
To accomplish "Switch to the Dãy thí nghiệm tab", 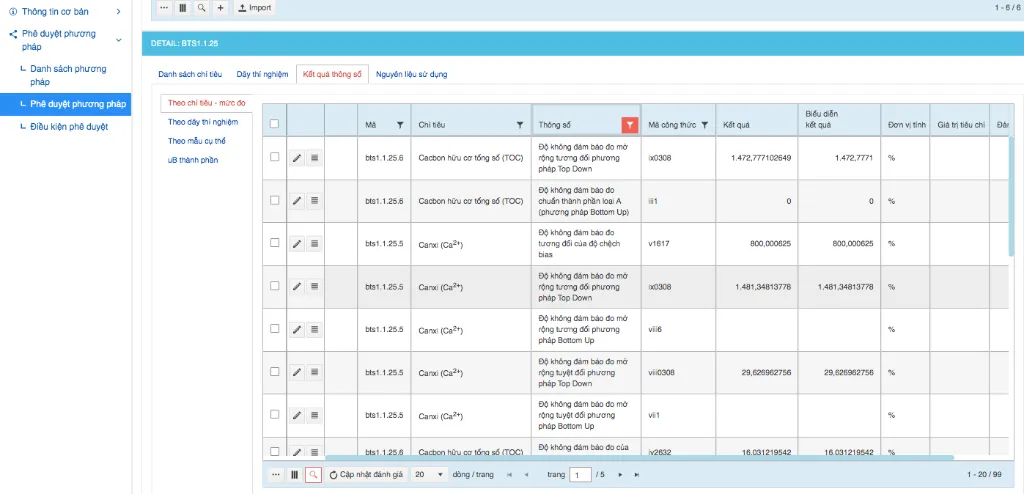I will point(262,74).
